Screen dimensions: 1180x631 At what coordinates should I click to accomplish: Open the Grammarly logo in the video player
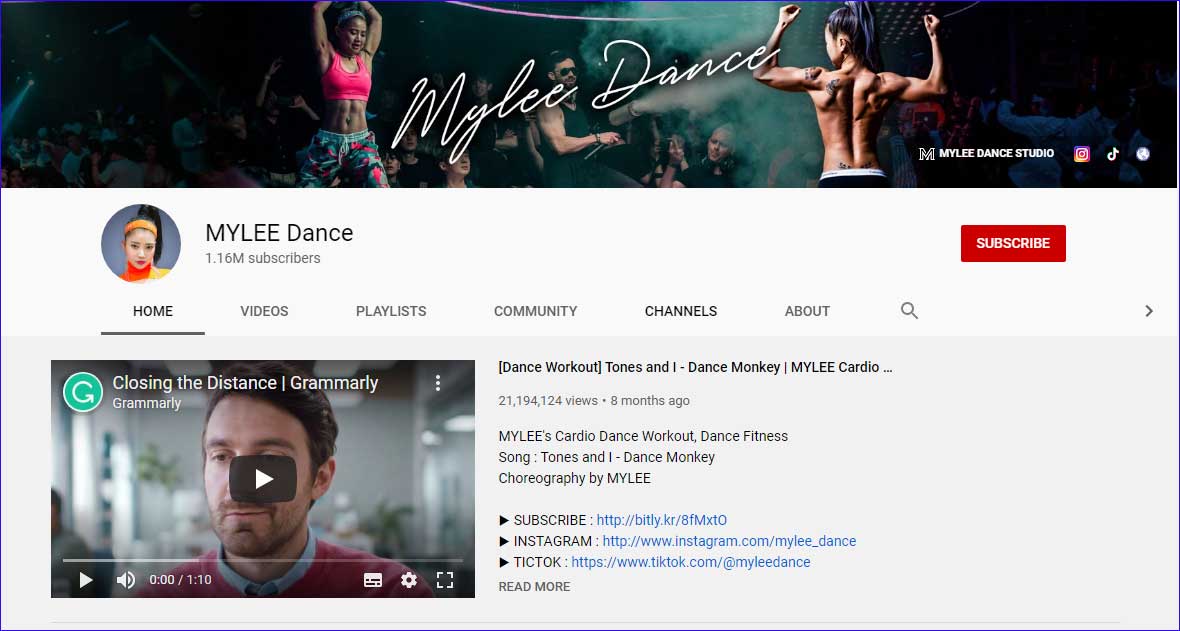pos(83,392)
